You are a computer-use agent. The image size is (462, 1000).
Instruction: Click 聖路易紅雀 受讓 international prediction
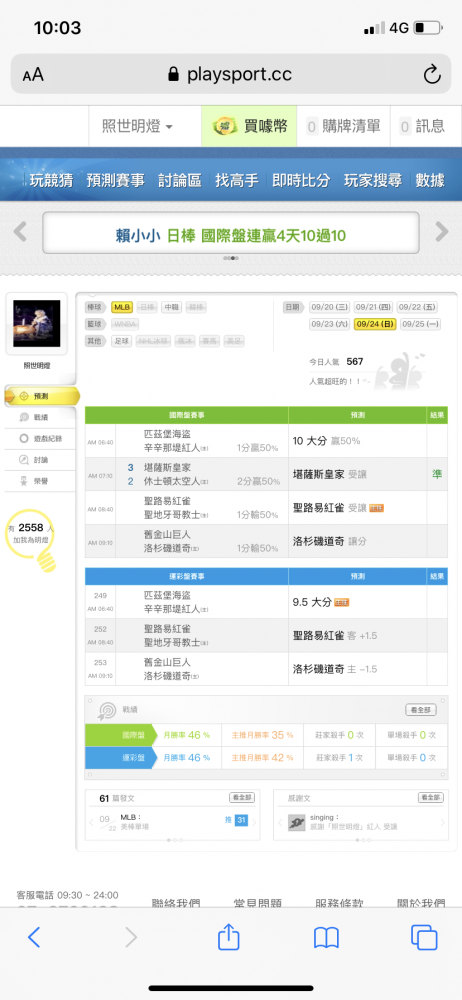[358, 508]
